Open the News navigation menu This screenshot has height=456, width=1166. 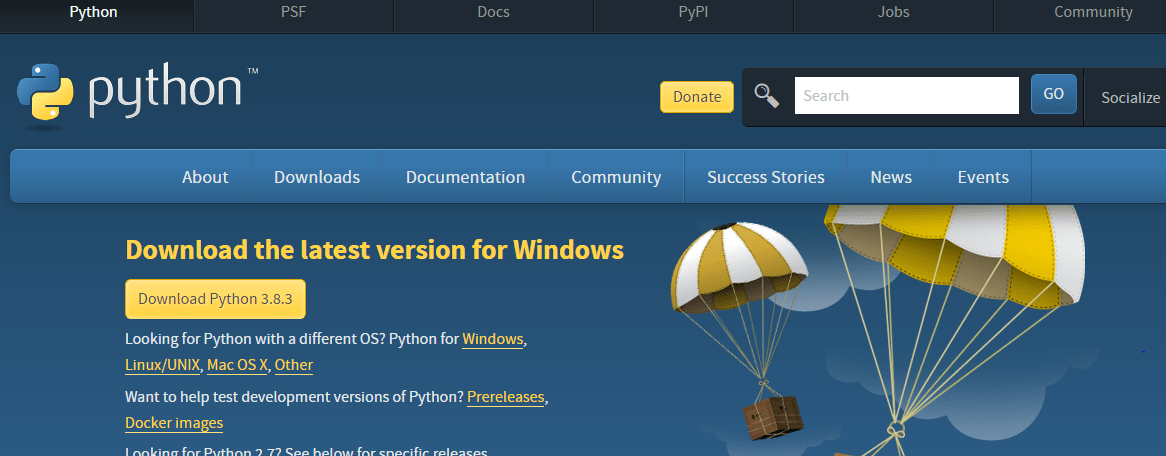tap(891, 177)
